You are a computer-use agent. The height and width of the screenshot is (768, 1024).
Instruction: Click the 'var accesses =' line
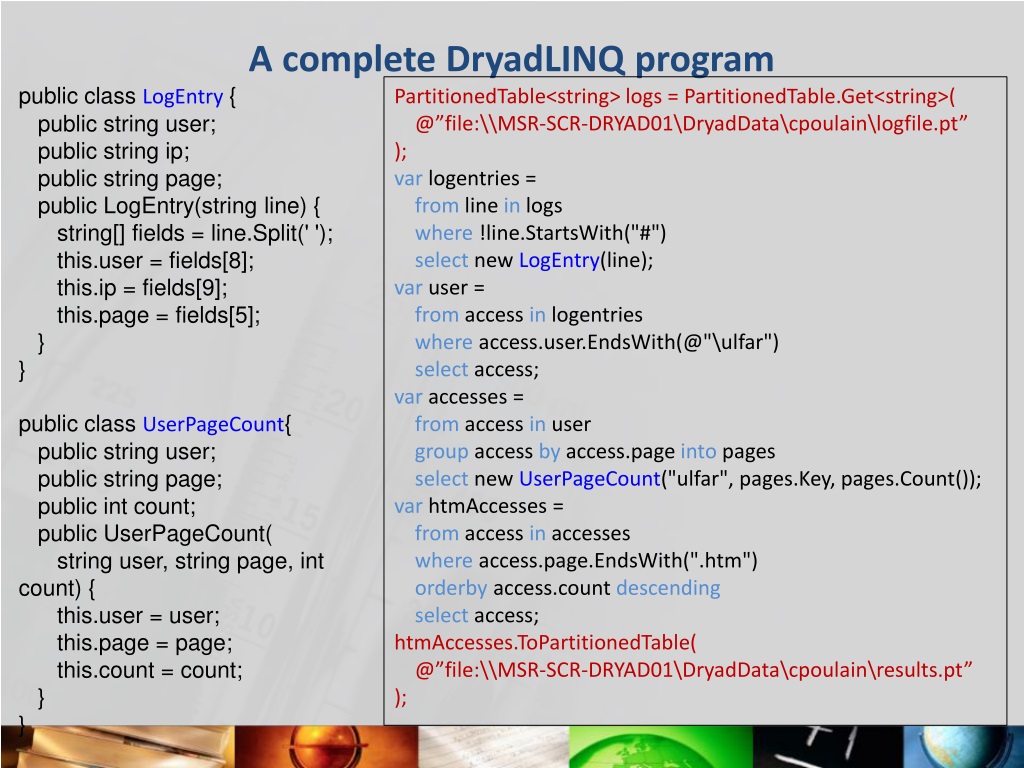459,397
